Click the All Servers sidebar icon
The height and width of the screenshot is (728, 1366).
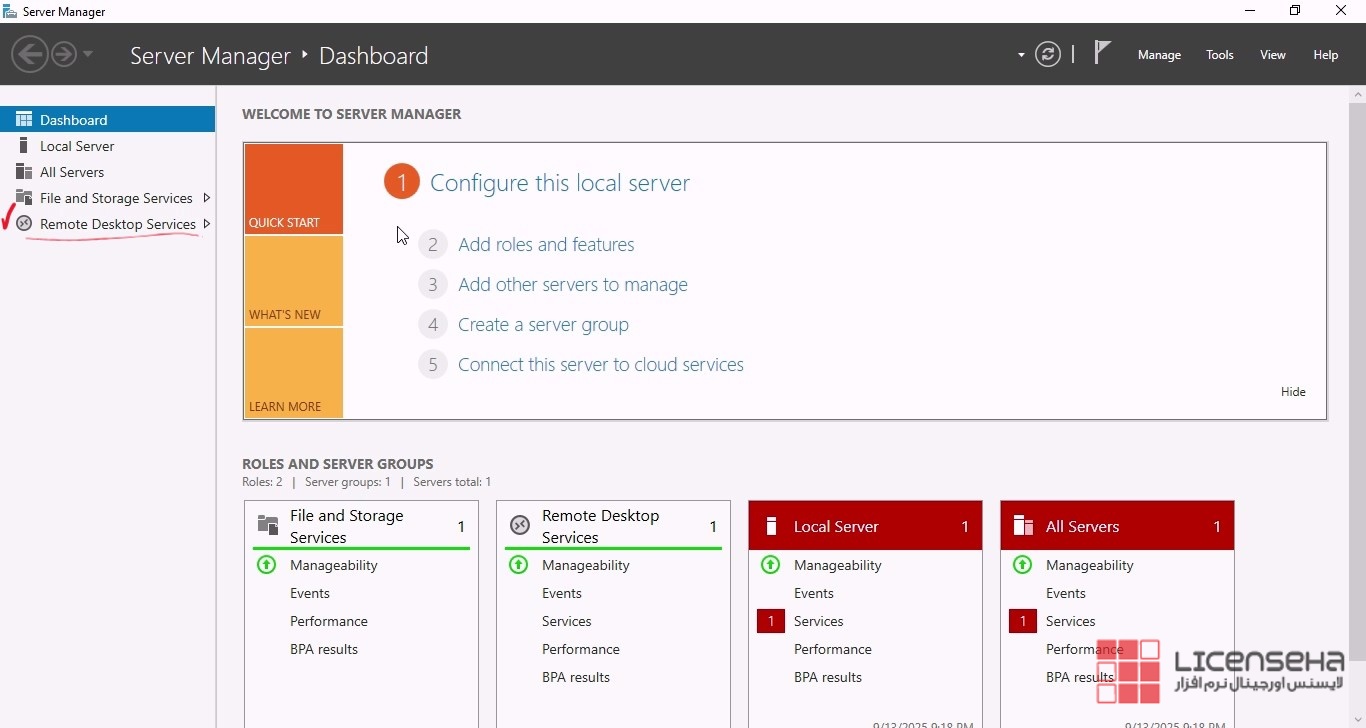coord(24,172)
